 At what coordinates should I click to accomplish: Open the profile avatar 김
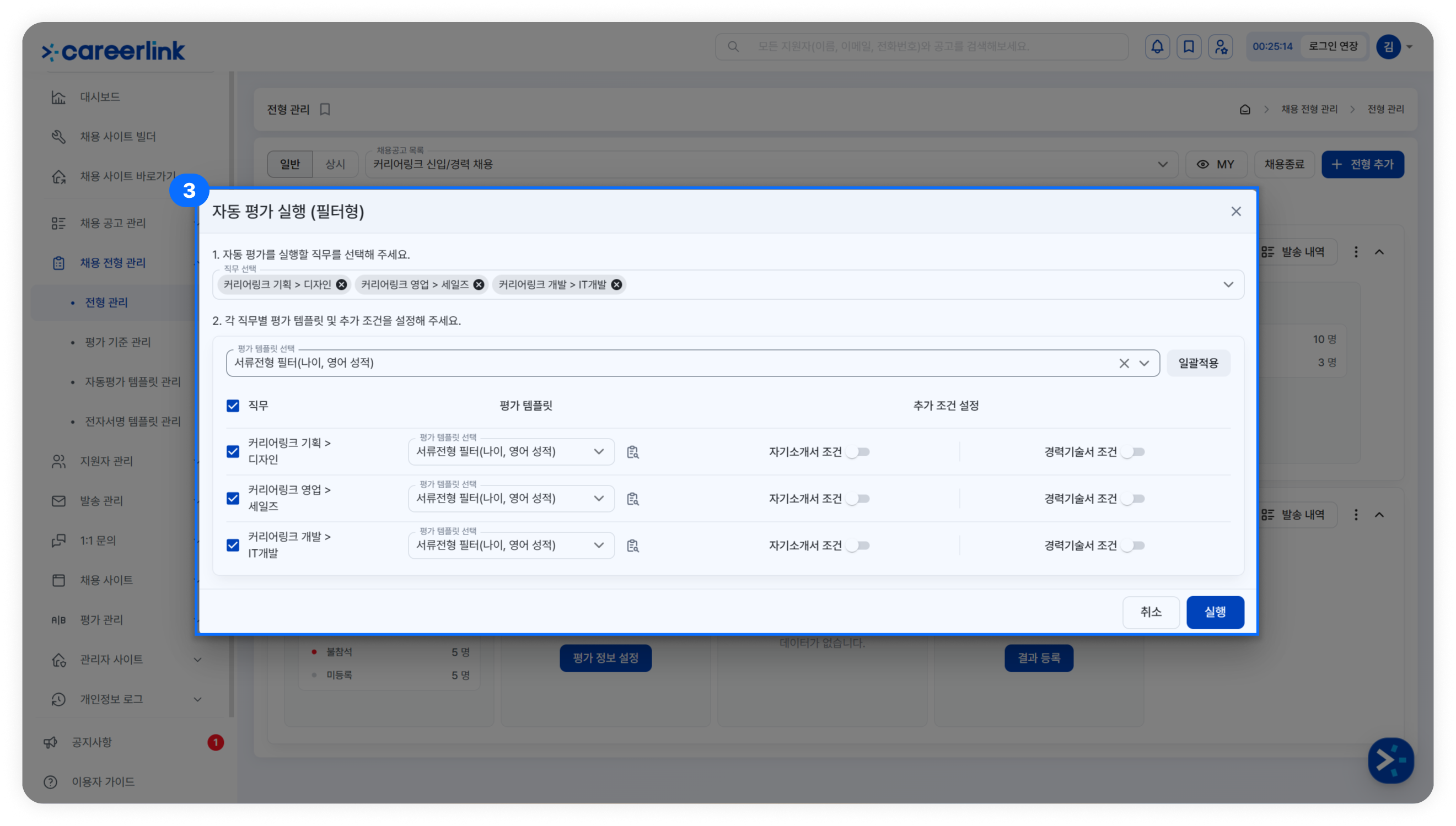click(1389, 46)
